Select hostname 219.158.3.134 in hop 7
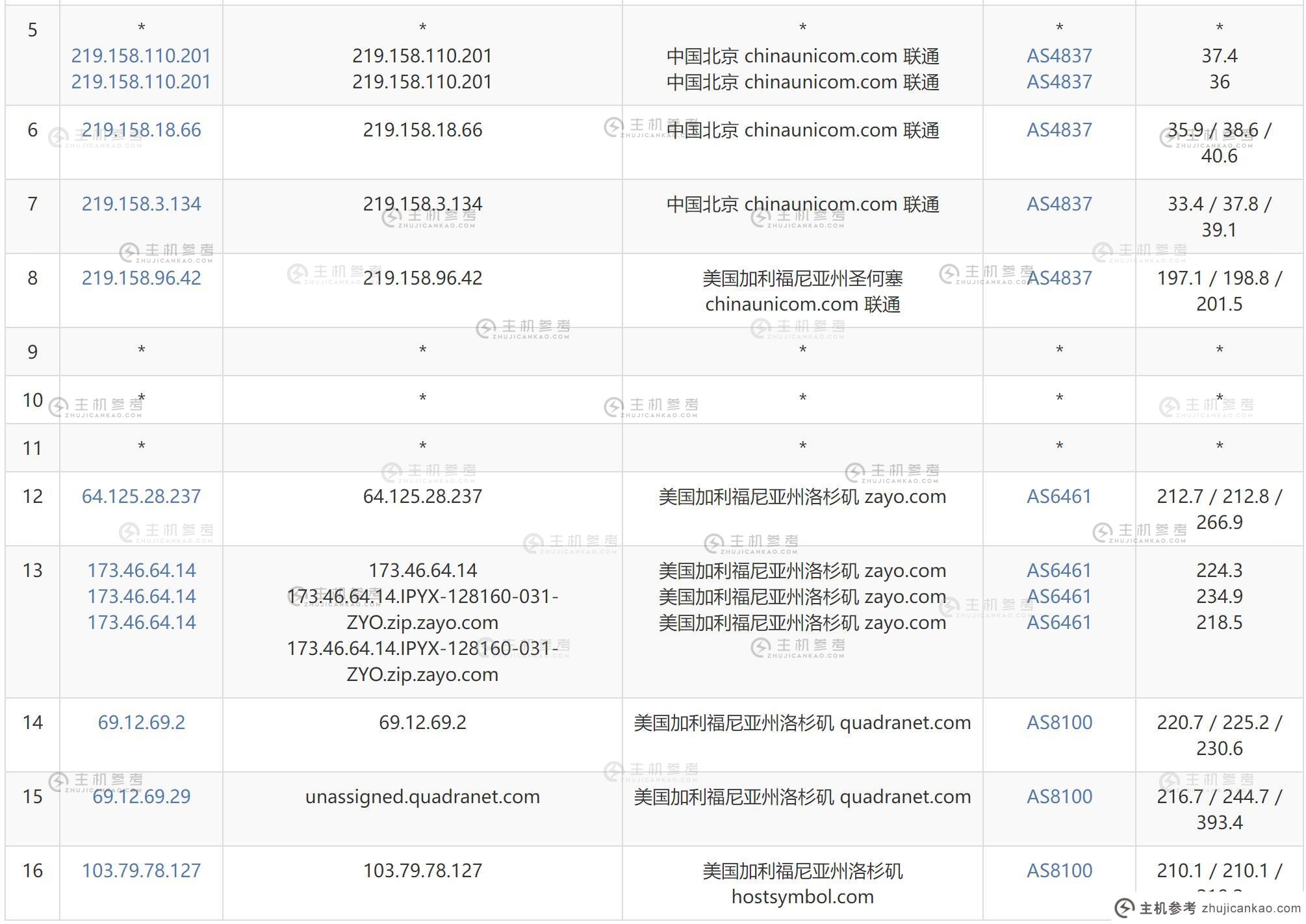The width and height of the screenshot is (1306, 924). tap(422, 204)
